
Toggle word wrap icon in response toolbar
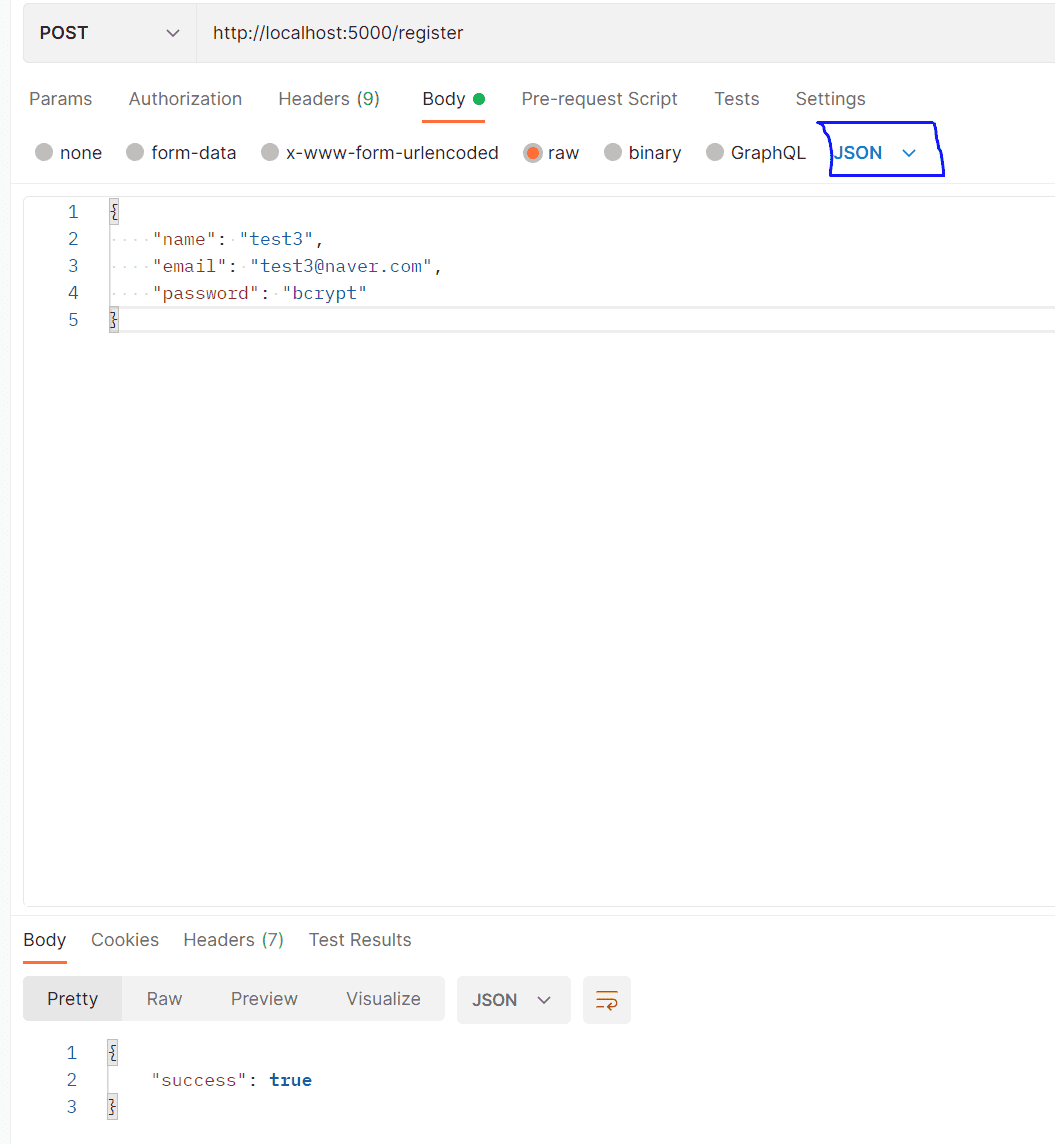[x=606, y=1000]
